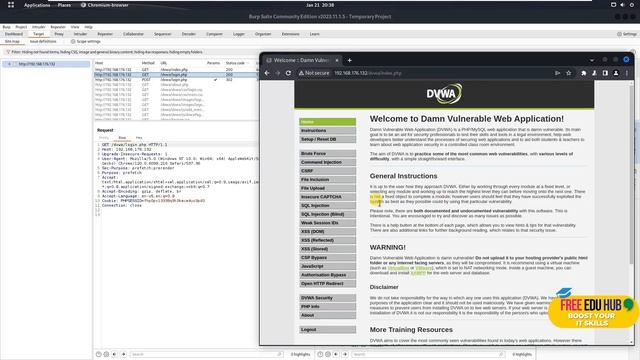Viewport: 640px width, 360px height.
Task: Switch to the Proxy tab
Action: [59, 34]
